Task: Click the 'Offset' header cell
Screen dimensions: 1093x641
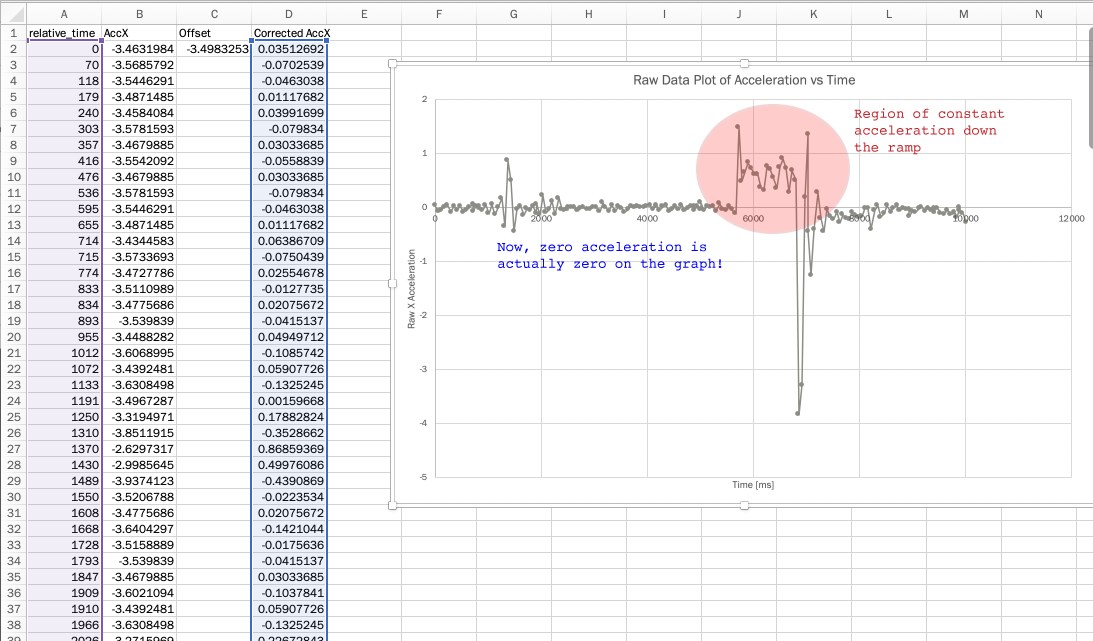Action: point(214,33)
